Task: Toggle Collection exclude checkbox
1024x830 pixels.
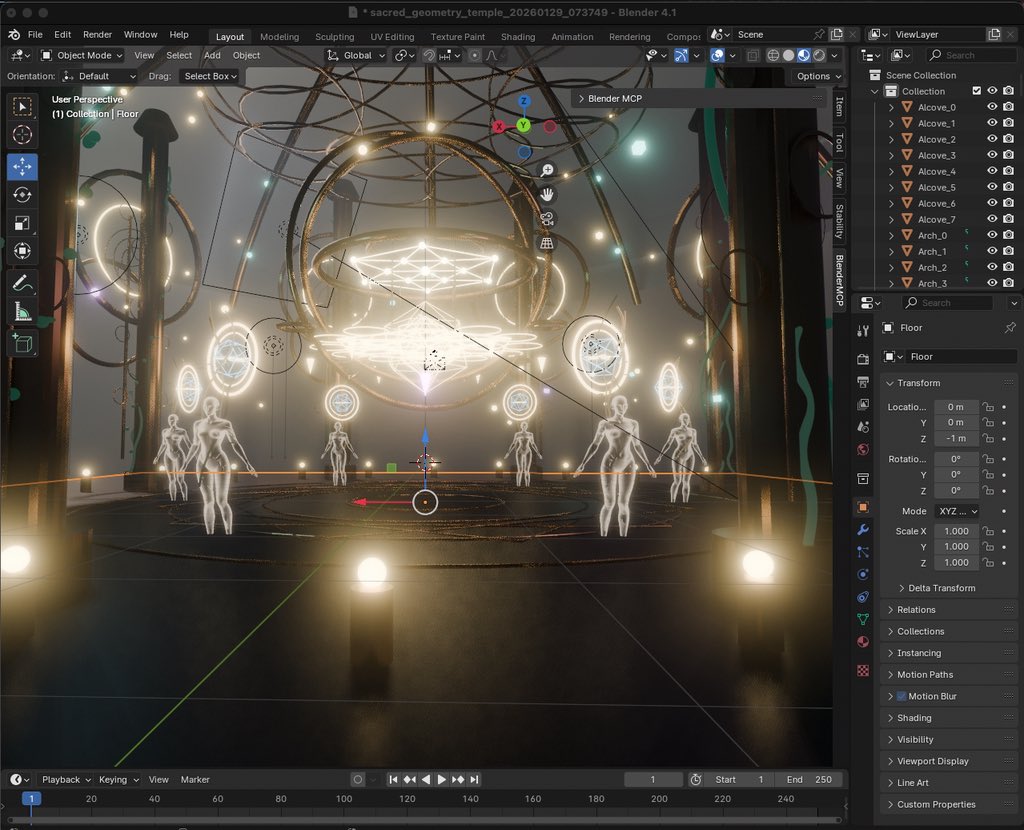Action: 976,91
